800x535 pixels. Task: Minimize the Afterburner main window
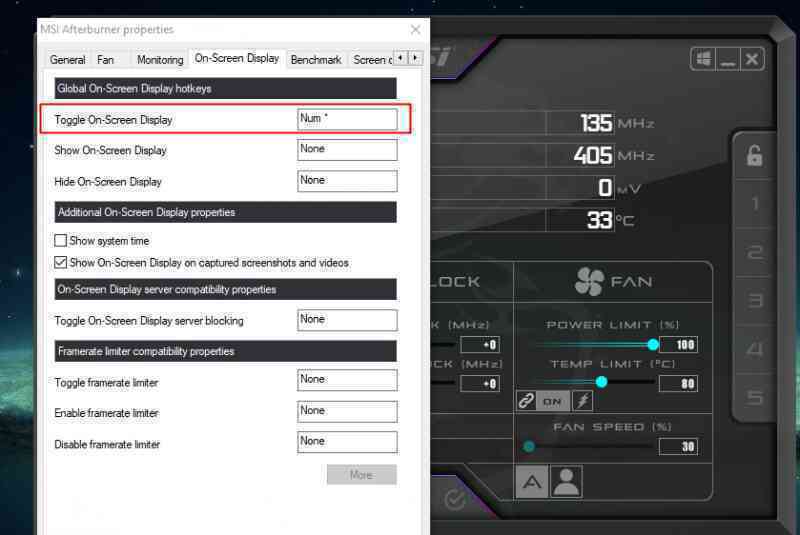point(728,59)
